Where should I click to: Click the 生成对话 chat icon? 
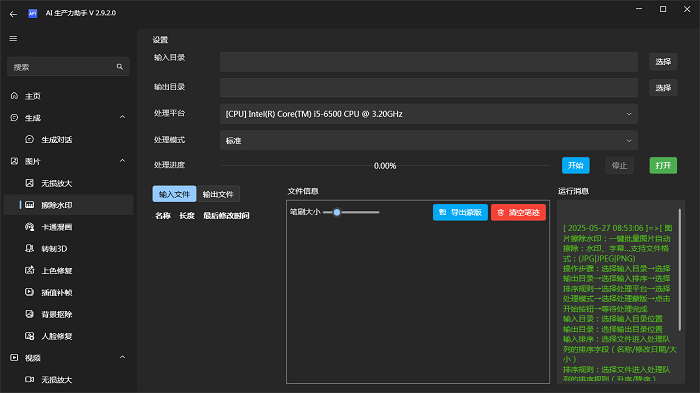[x=29, y=139]
